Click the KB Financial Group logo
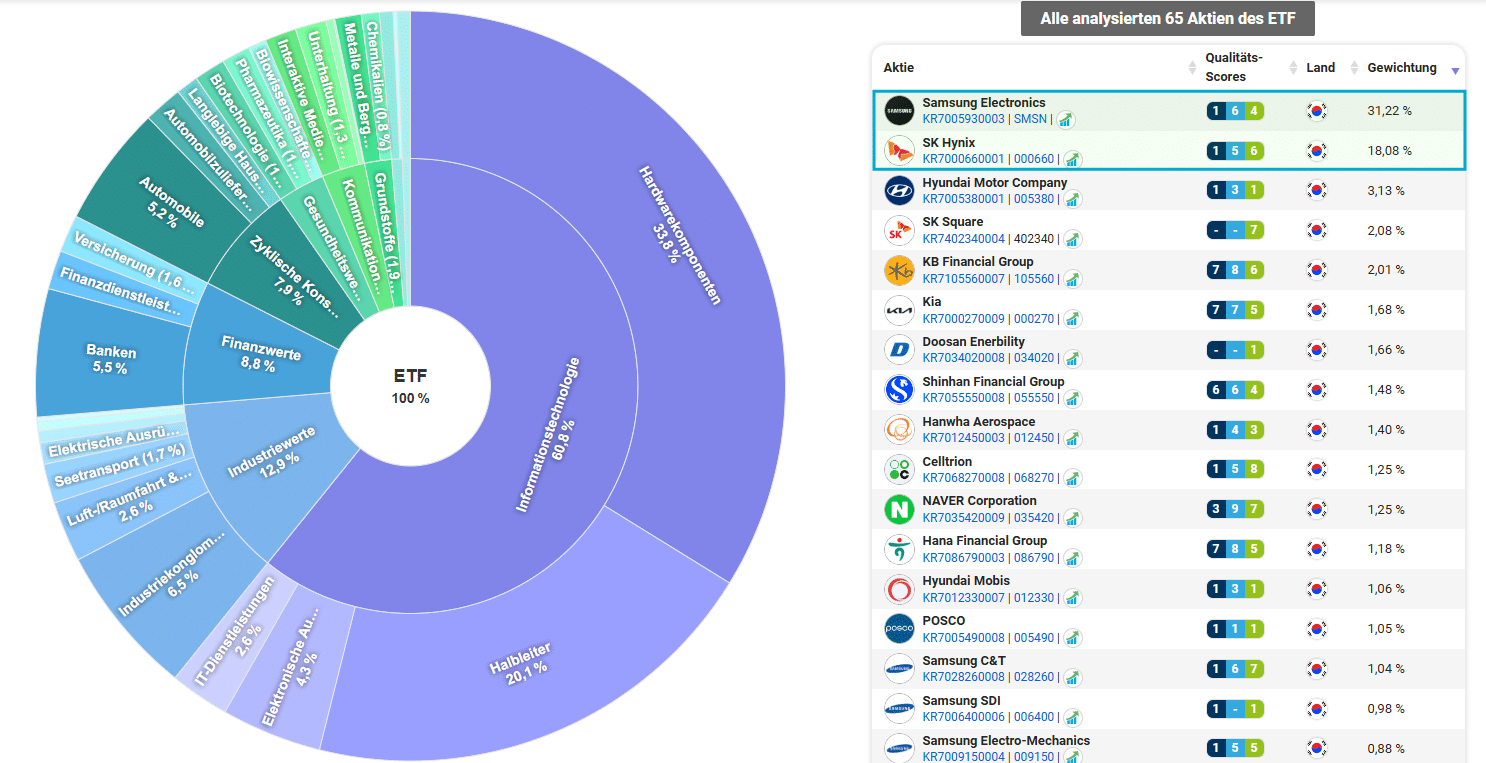 click(899, 270)
